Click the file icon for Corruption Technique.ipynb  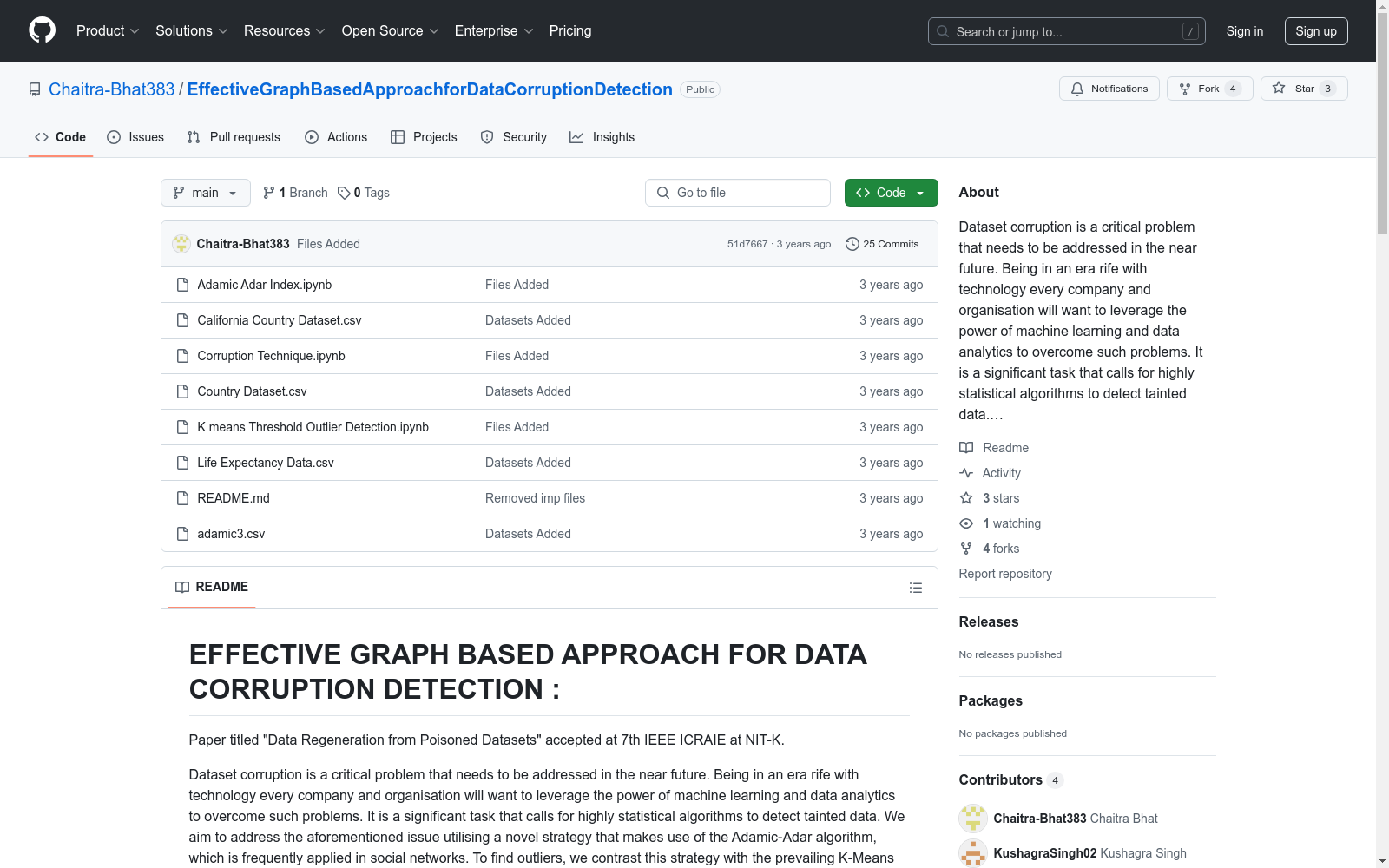[182, 356]
